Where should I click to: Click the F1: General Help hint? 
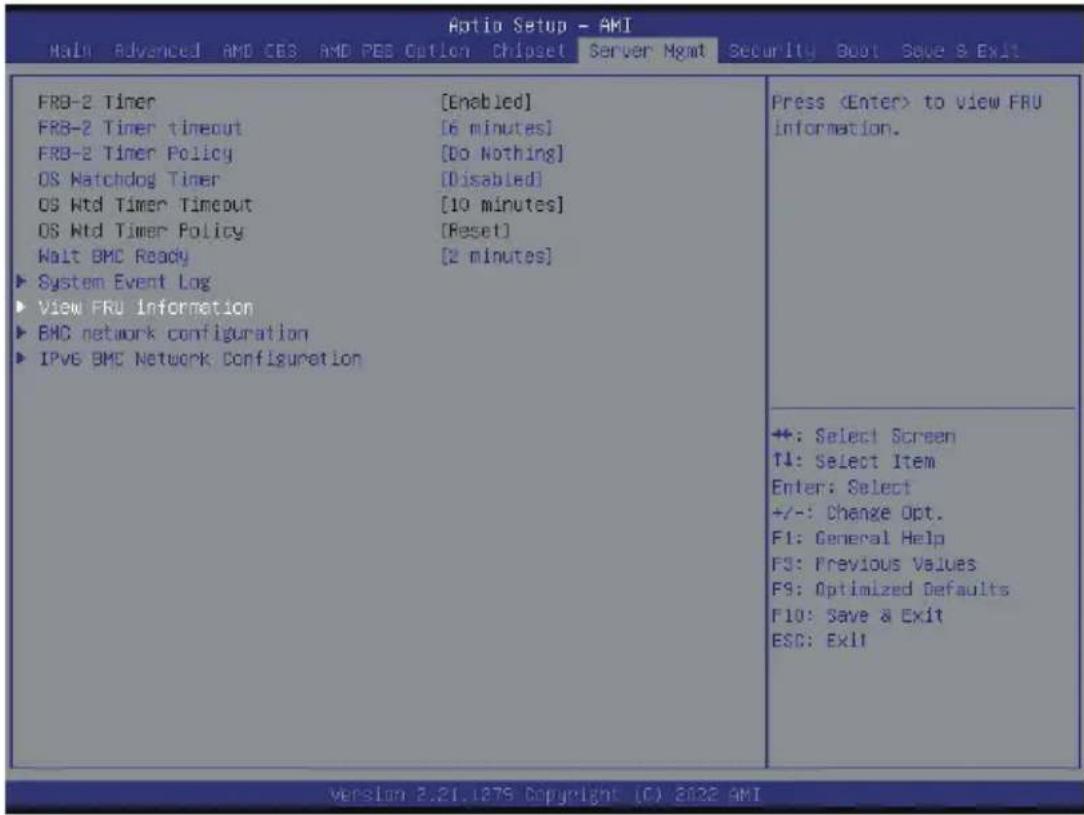(858, 538)
